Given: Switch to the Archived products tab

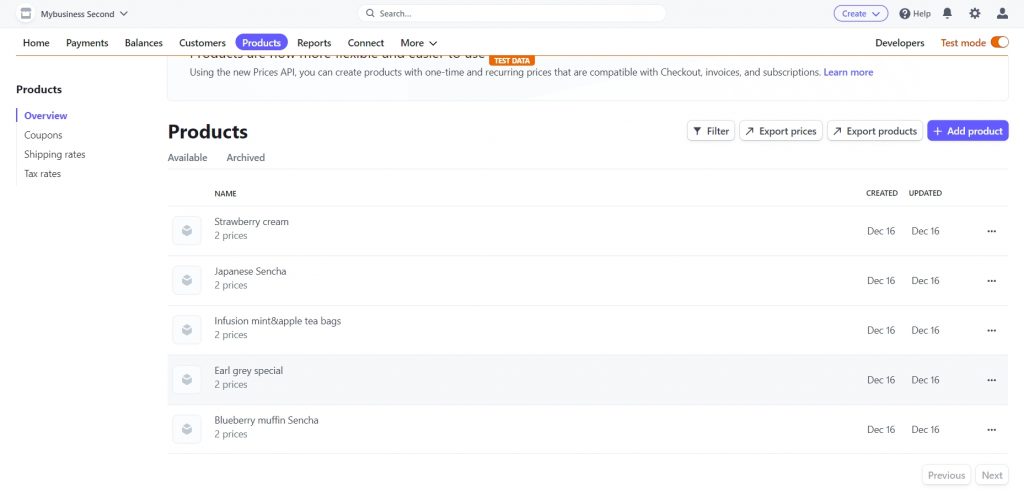Looking at the screenshot, I should (x=246, y=157).
